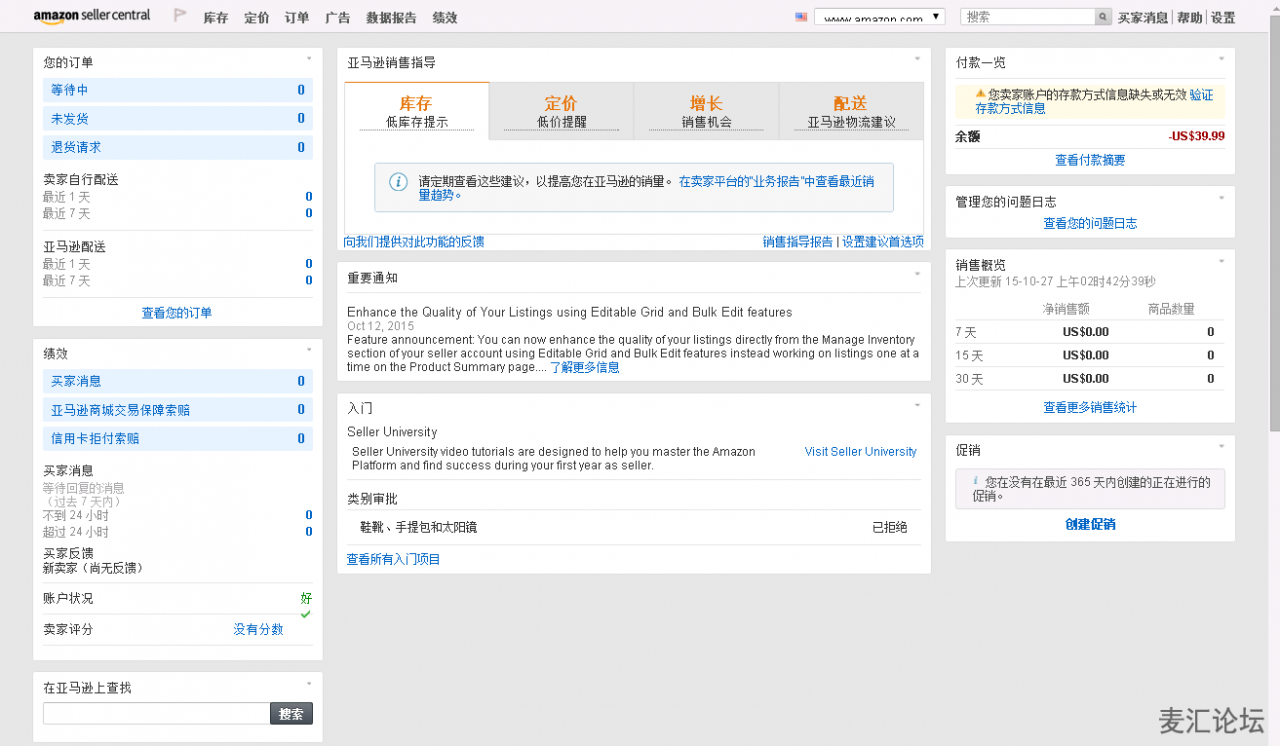Click the -US$39.99 balance amount

coord(1197,137)
